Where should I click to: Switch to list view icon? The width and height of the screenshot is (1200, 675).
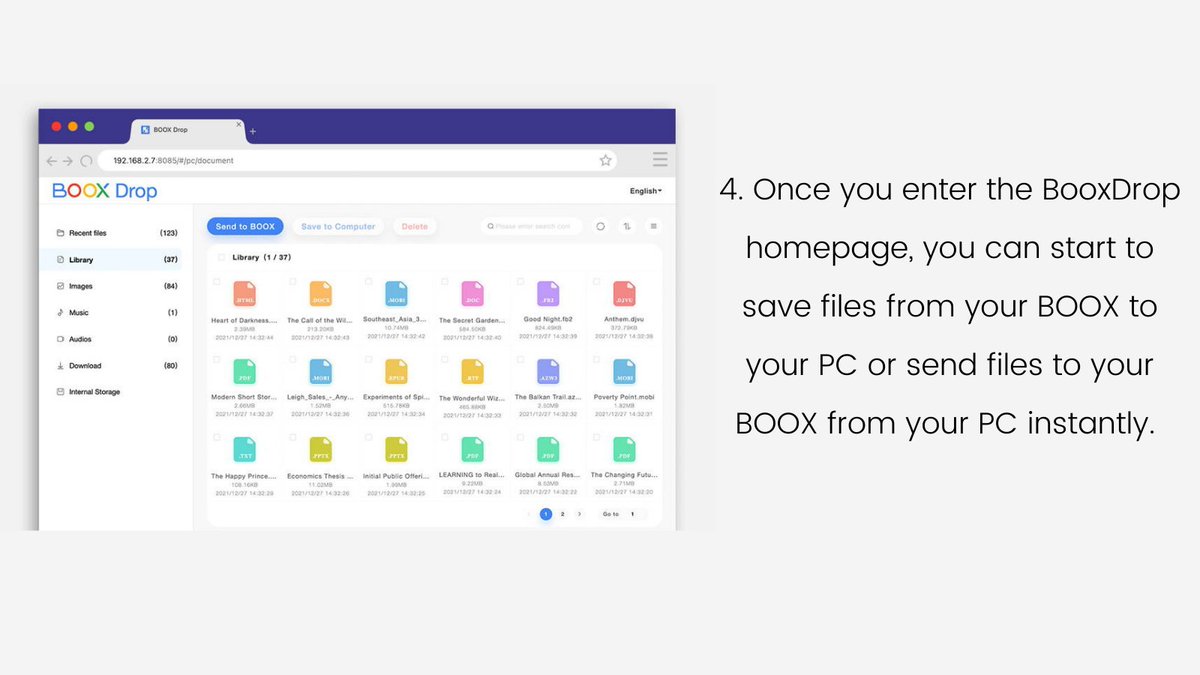653,226
